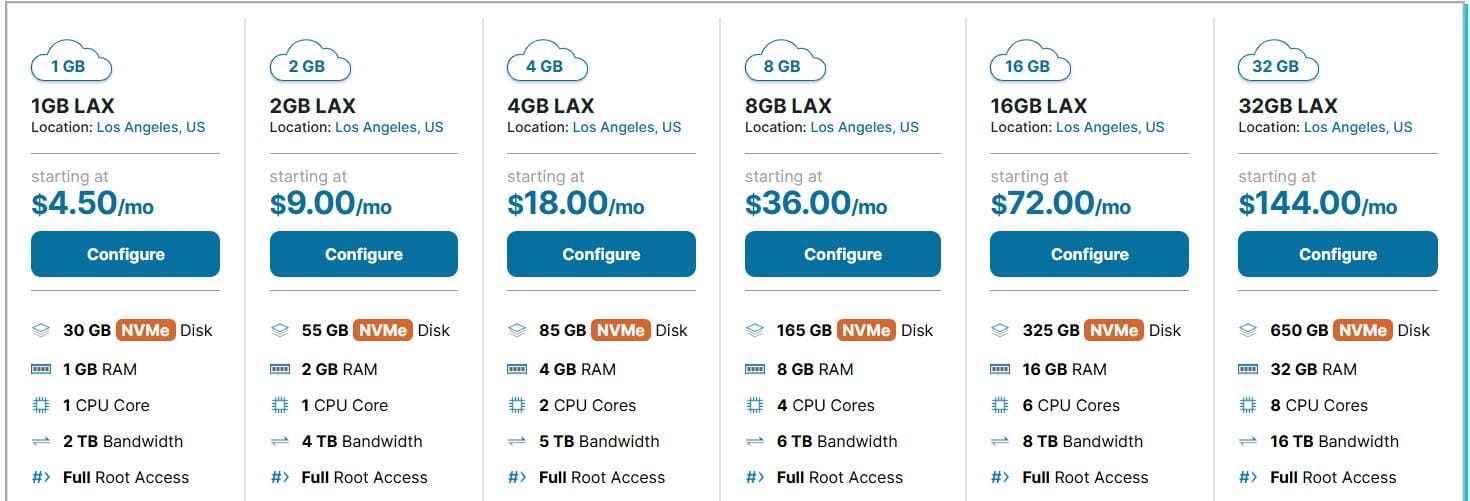Configure the 1GB LAX plan
The height and width of the screenshot is (501, 1470).
point(125,254)
